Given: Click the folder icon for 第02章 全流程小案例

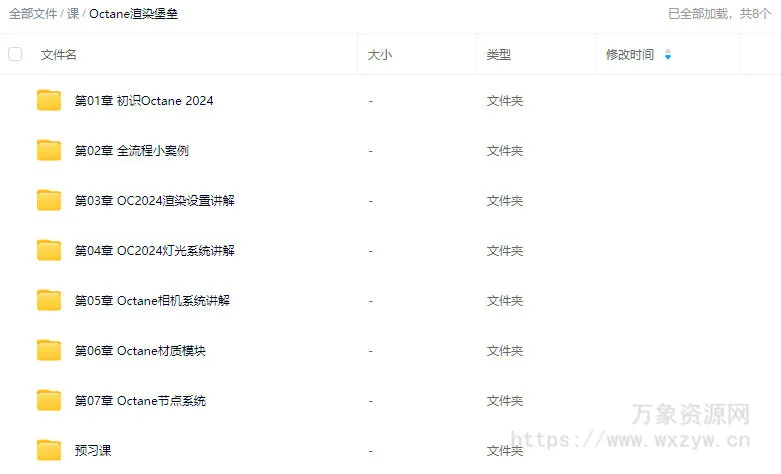Looking at the screenshot, I should pos(49,150).
